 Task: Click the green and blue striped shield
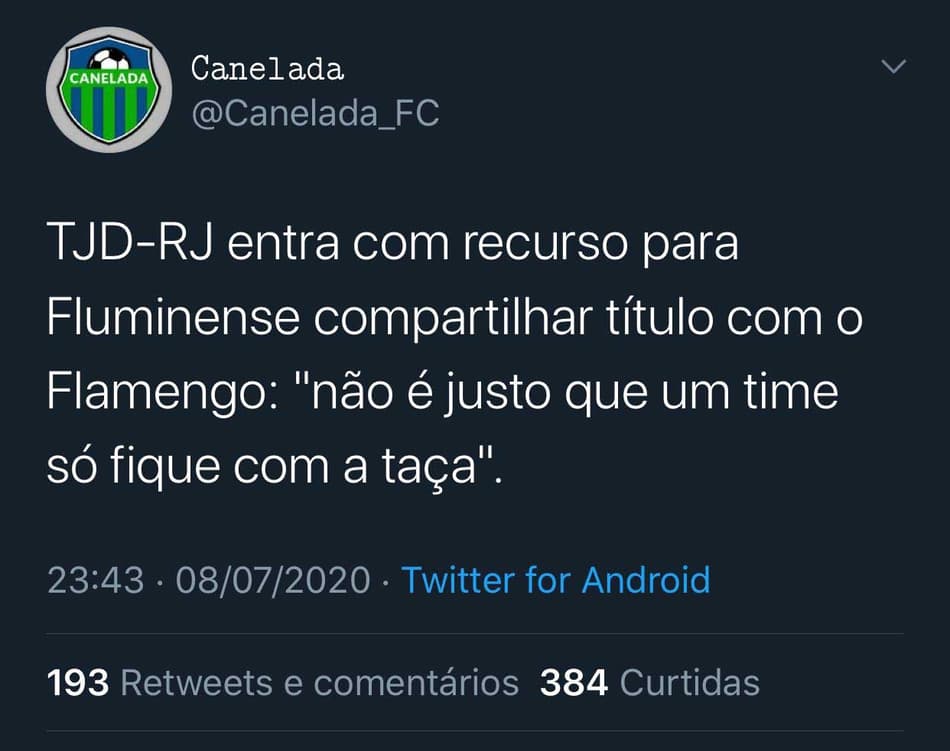pos(109,94)
